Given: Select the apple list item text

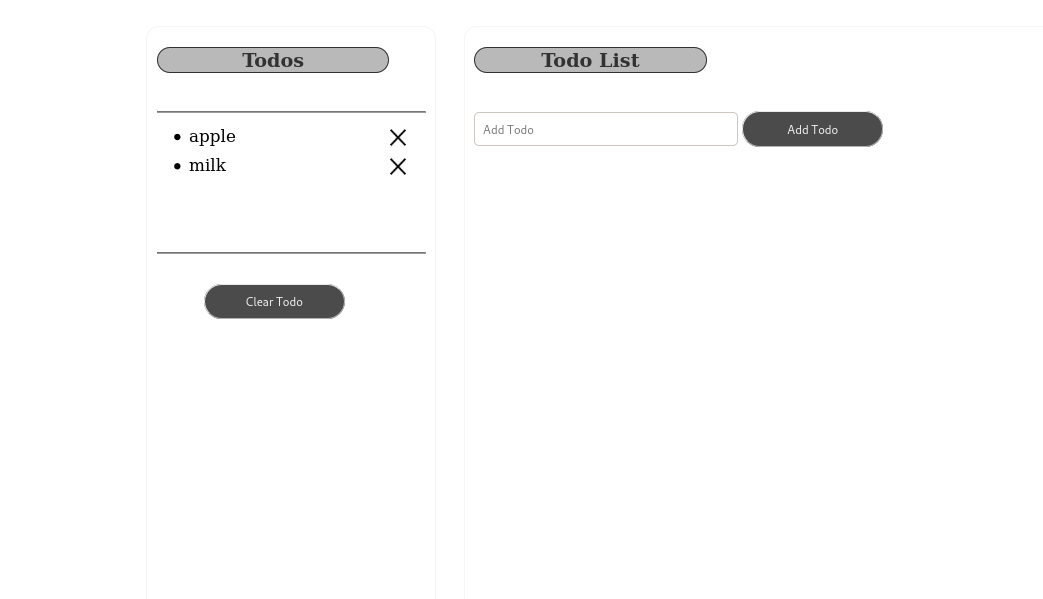Looking at the screenshot, I should 212,136.
